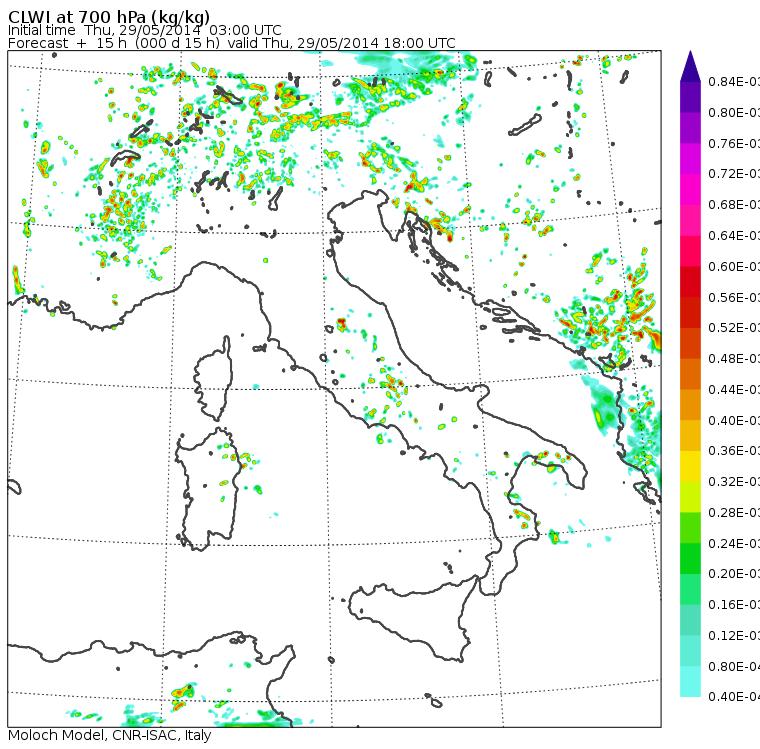Screen dimensions: 760x749
Task: Select swatch between 0.52E-03 and 0.56E-03
Action: 690,313
